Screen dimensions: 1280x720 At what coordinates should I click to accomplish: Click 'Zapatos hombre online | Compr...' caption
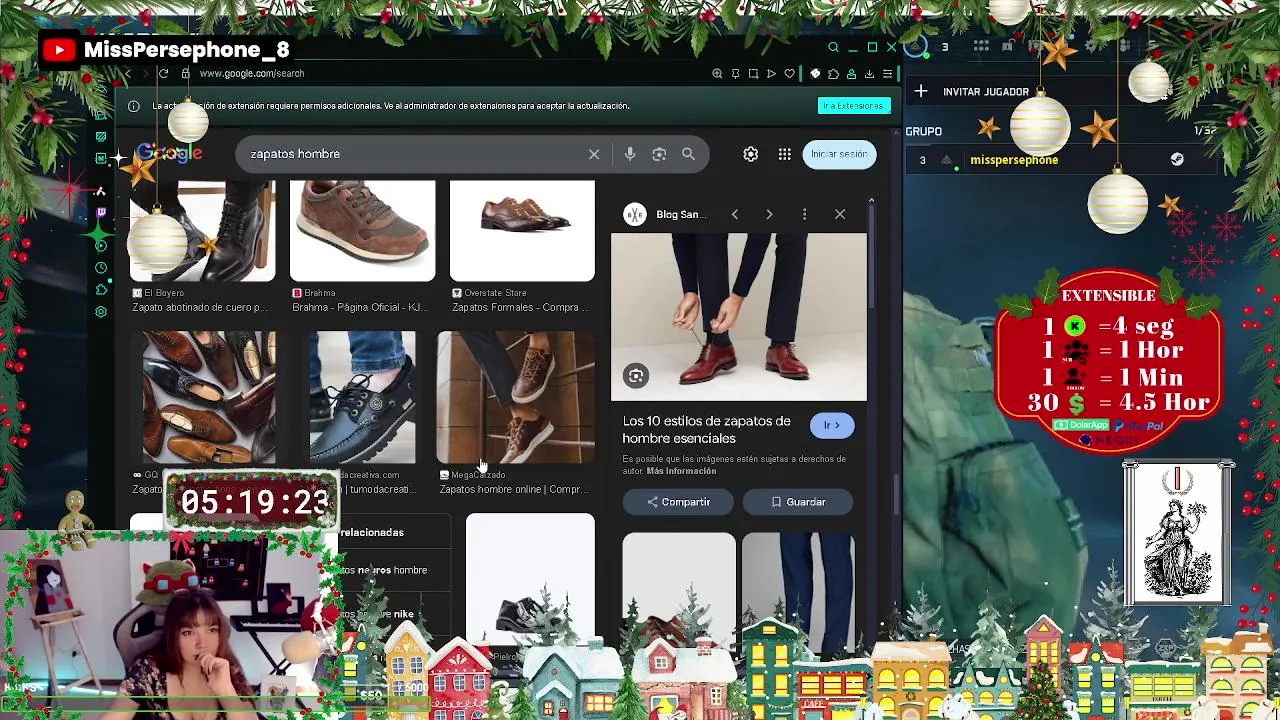coord(513,490)
